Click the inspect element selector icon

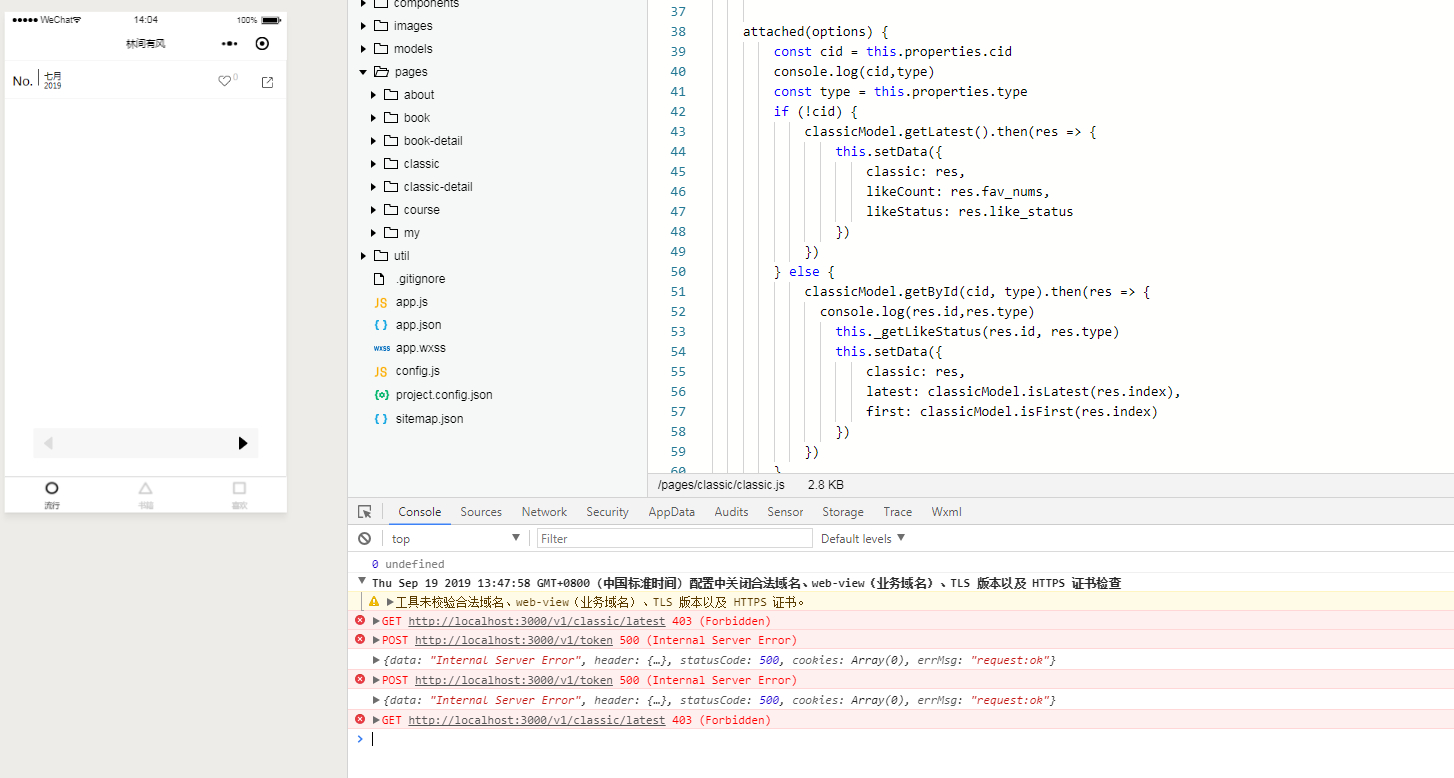(365, 511)
